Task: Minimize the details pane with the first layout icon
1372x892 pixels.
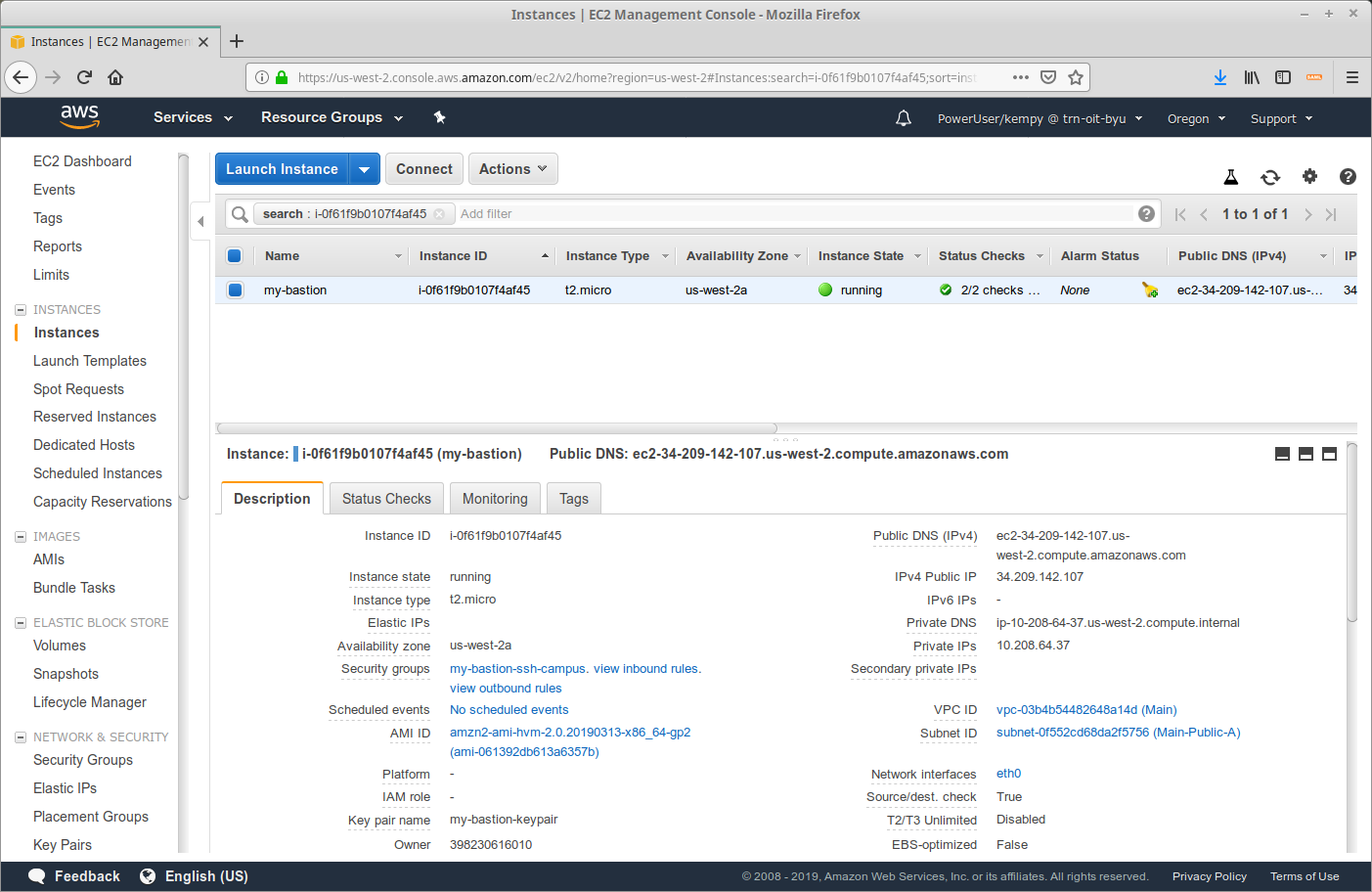Action: pyautogui.click(x=1282, y=454)
